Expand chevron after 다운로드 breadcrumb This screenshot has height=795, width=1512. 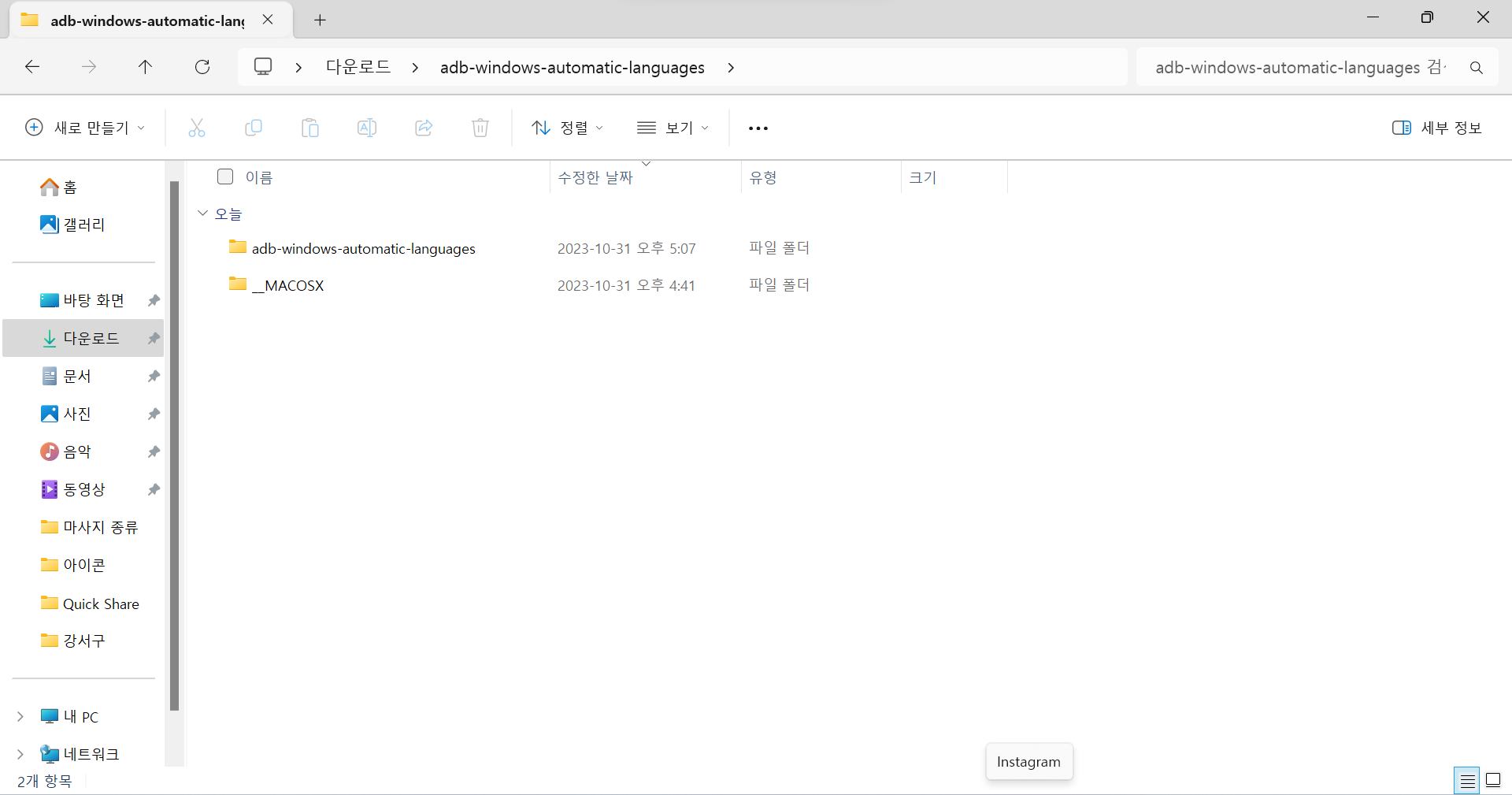click(415, 68)
